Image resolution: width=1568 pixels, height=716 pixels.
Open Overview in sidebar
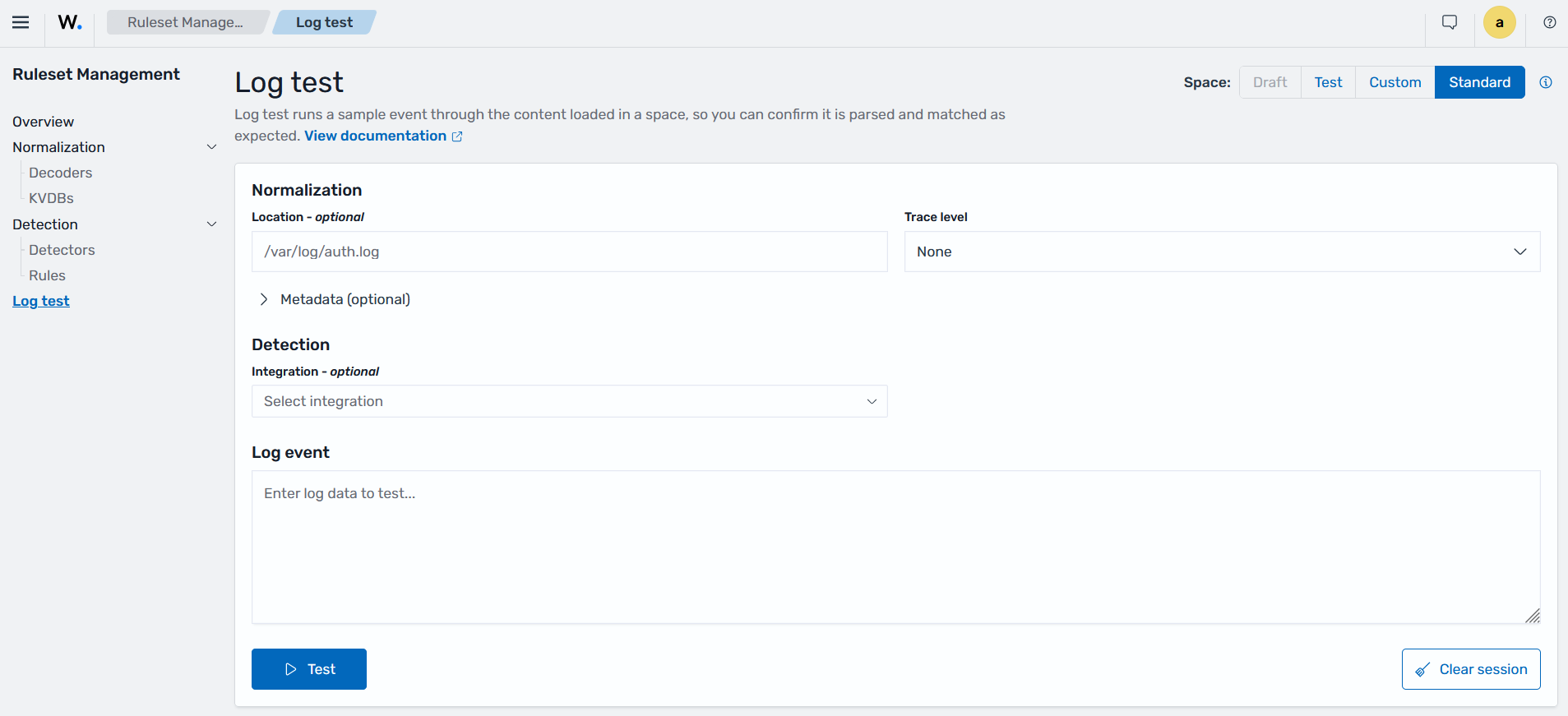[44, 122]
